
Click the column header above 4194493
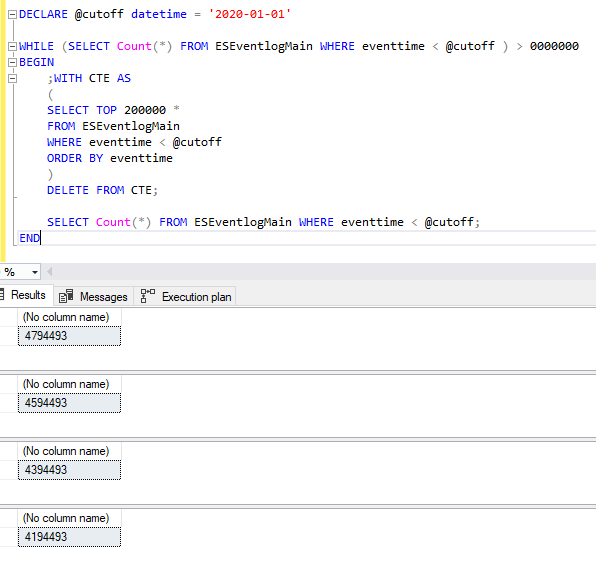(x=70, y=518)
